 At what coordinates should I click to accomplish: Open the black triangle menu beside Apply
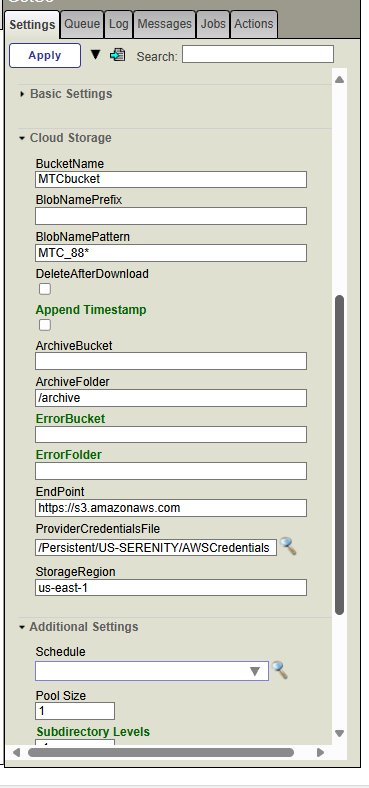(96, 54)
